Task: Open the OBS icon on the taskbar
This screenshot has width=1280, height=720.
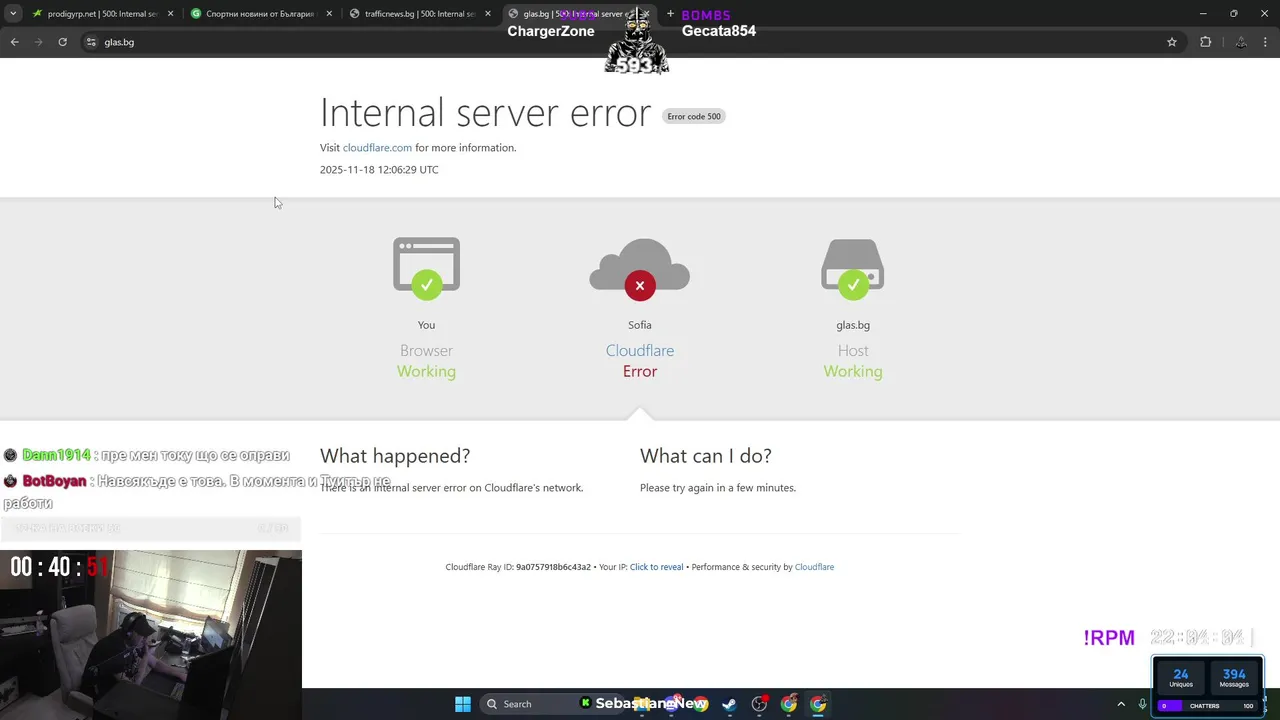Action: click(x=759, y=704)
